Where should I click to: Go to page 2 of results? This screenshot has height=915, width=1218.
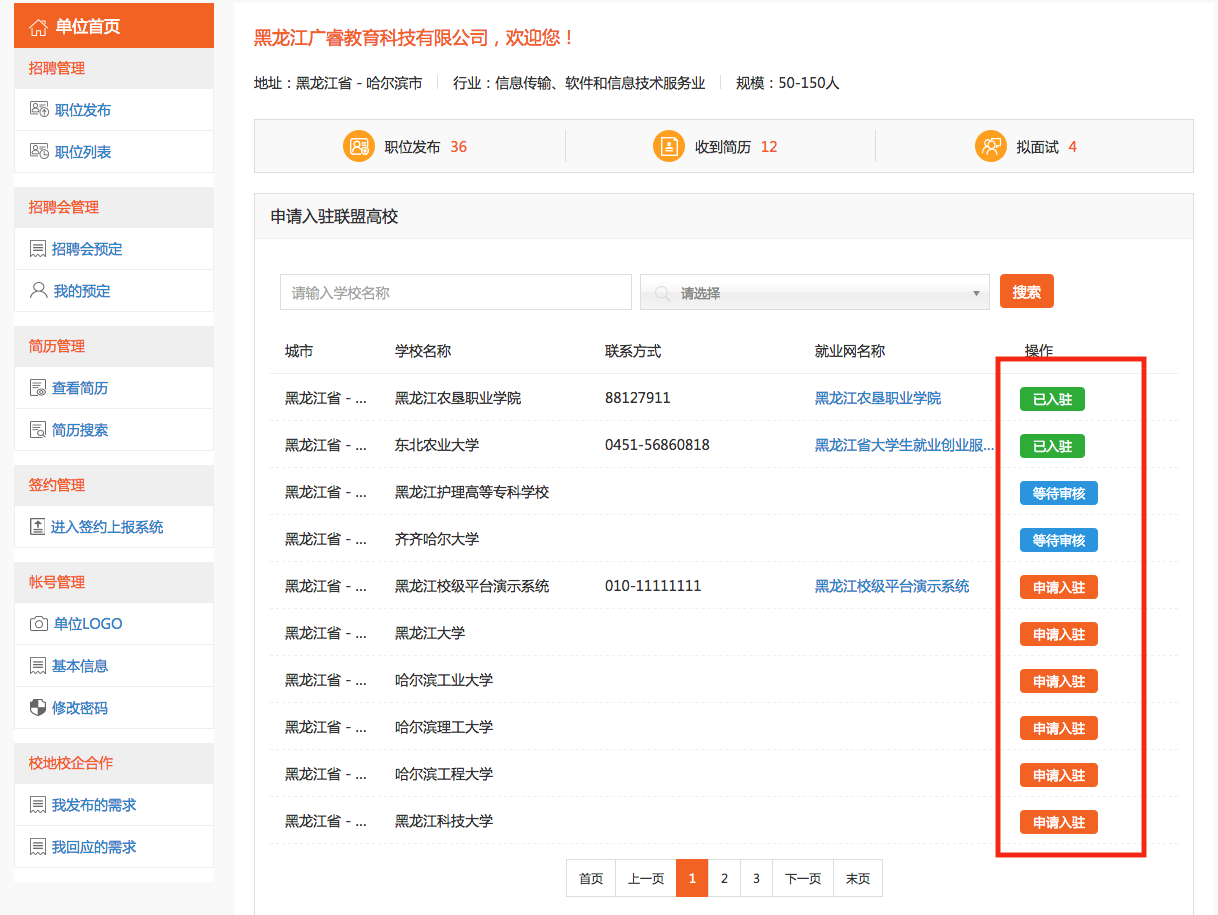(724, 879)
